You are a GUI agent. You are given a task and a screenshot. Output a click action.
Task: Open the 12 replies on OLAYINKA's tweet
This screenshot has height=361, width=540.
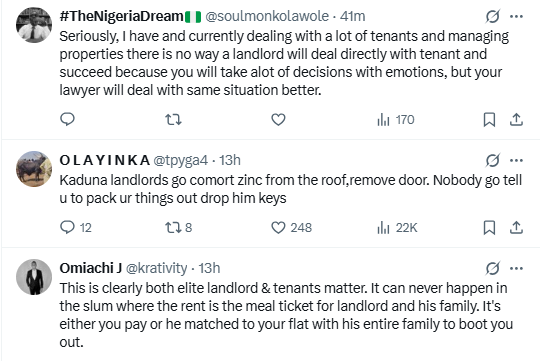tap(76, 227)
